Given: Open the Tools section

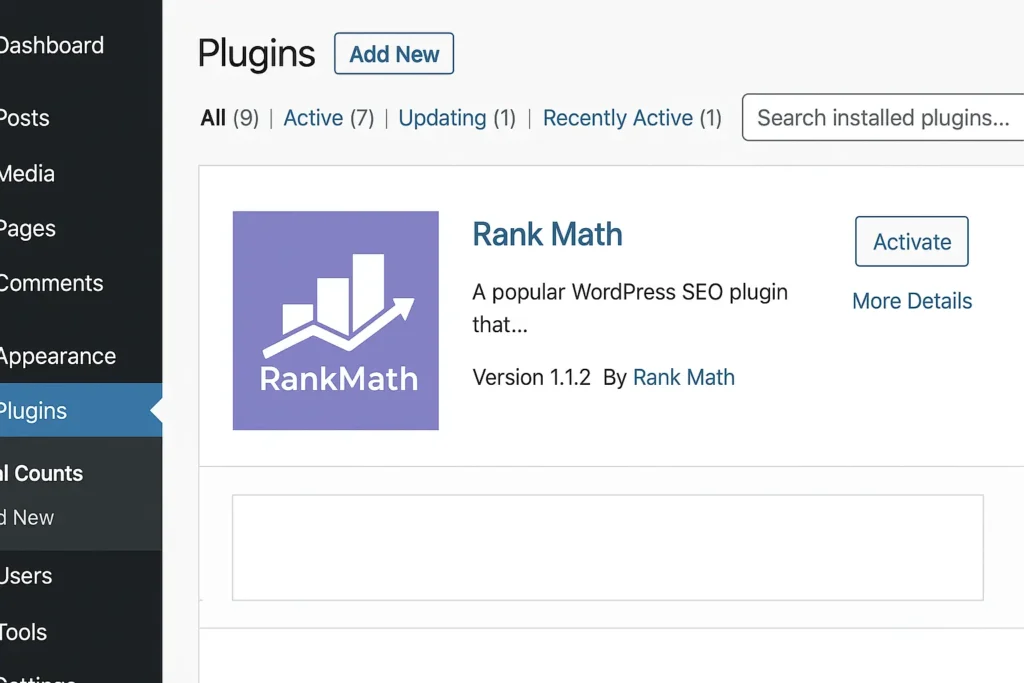Looking at the screenshot, I should click(x=23, y=632).
